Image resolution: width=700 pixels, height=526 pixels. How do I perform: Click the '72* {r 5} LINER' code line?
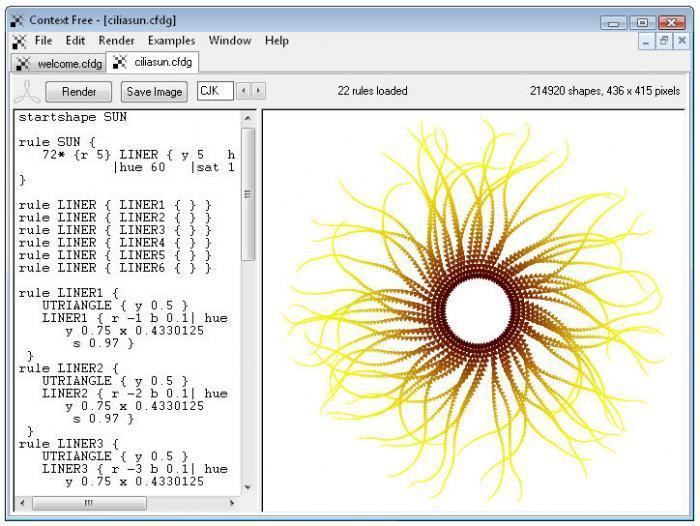(x=138, y=155)
